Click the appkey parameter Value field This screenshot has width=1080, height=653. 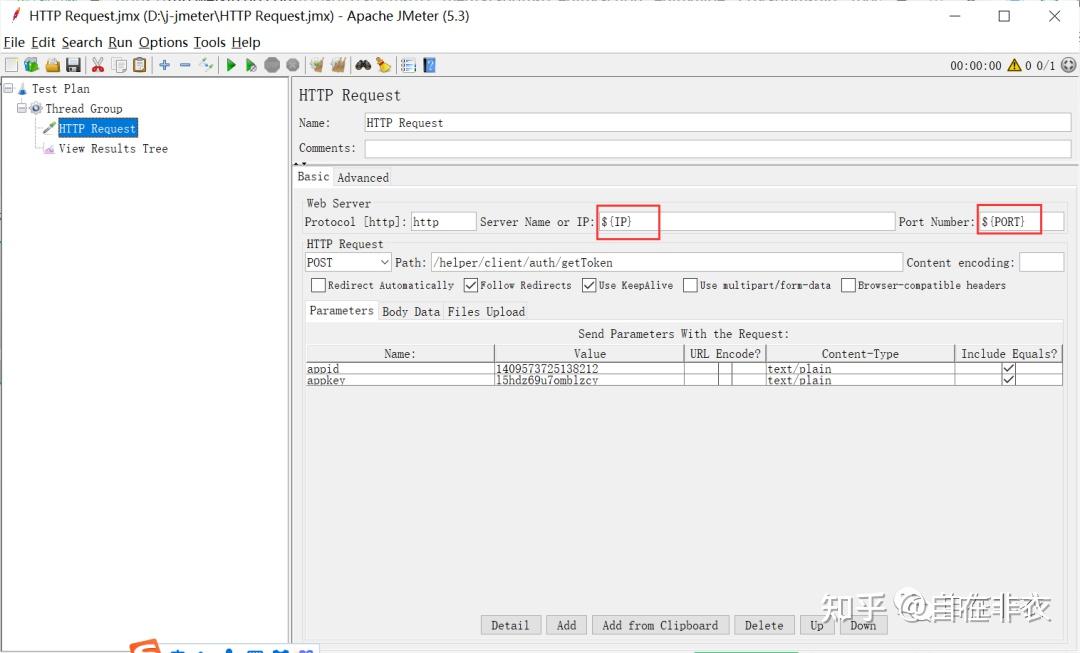590,380
